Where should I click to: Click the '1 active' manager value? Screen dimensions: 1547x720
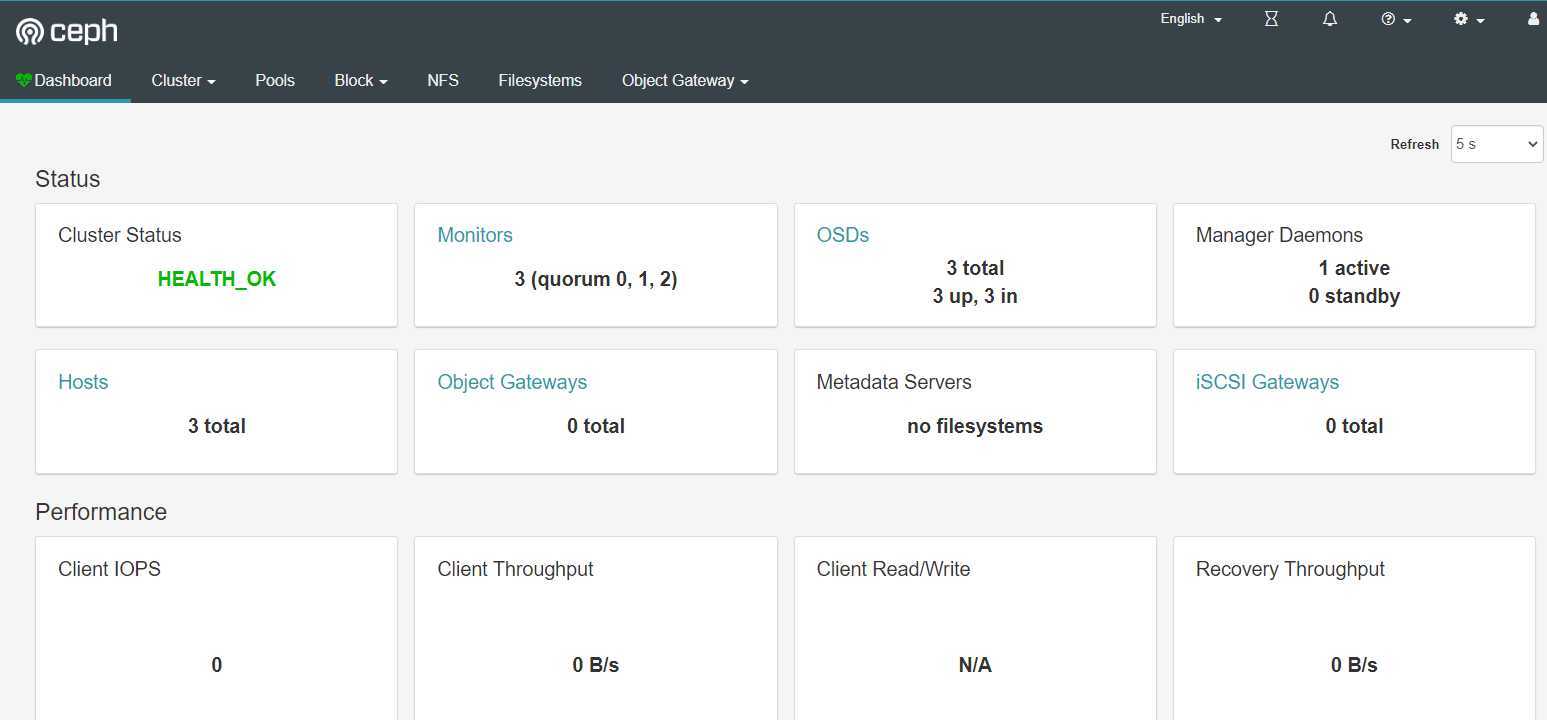(x=1354, y=268)
